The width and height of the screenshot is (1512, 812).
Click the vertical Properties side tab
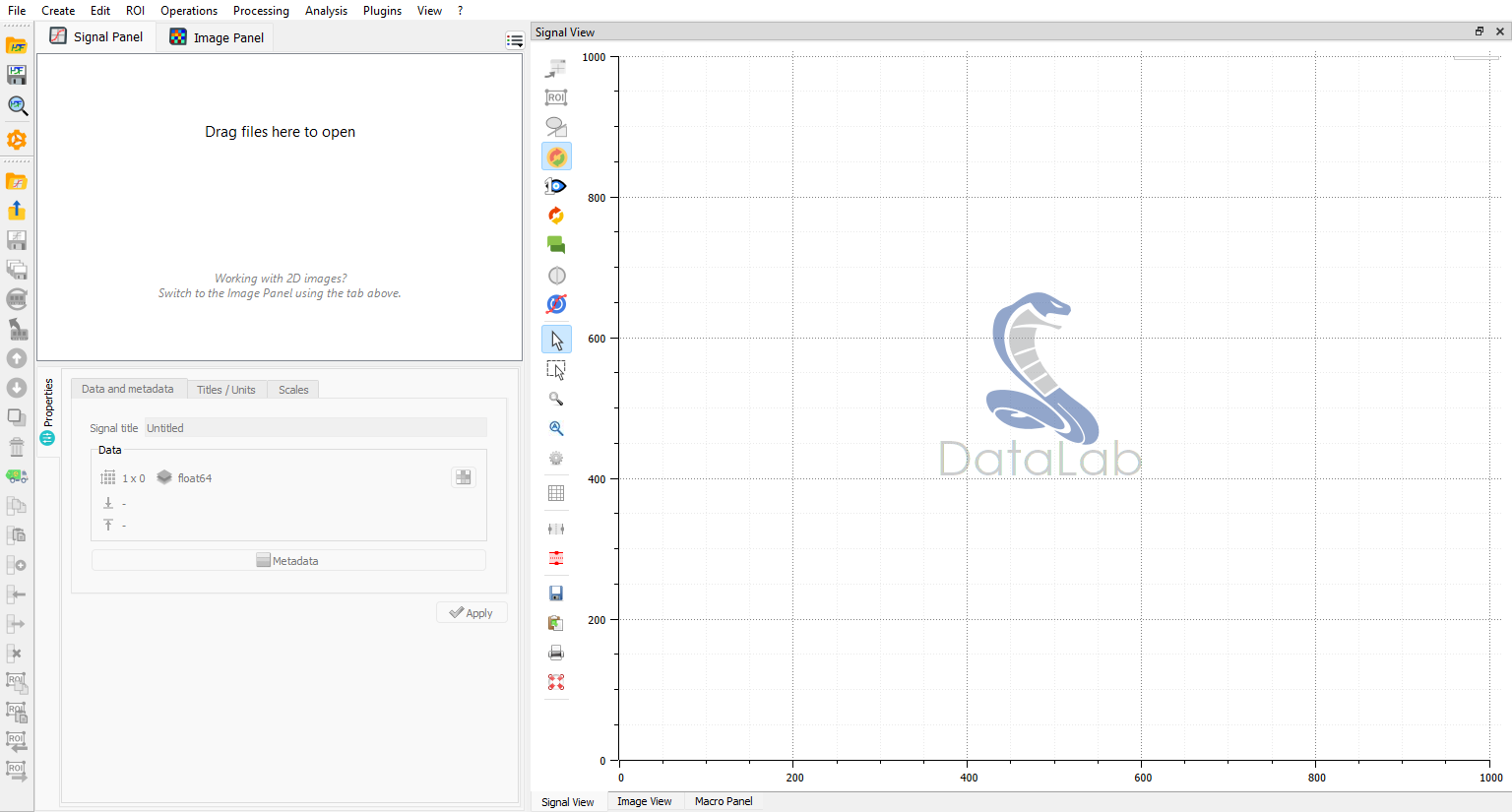pyautogui.click(x=47, y=411)
